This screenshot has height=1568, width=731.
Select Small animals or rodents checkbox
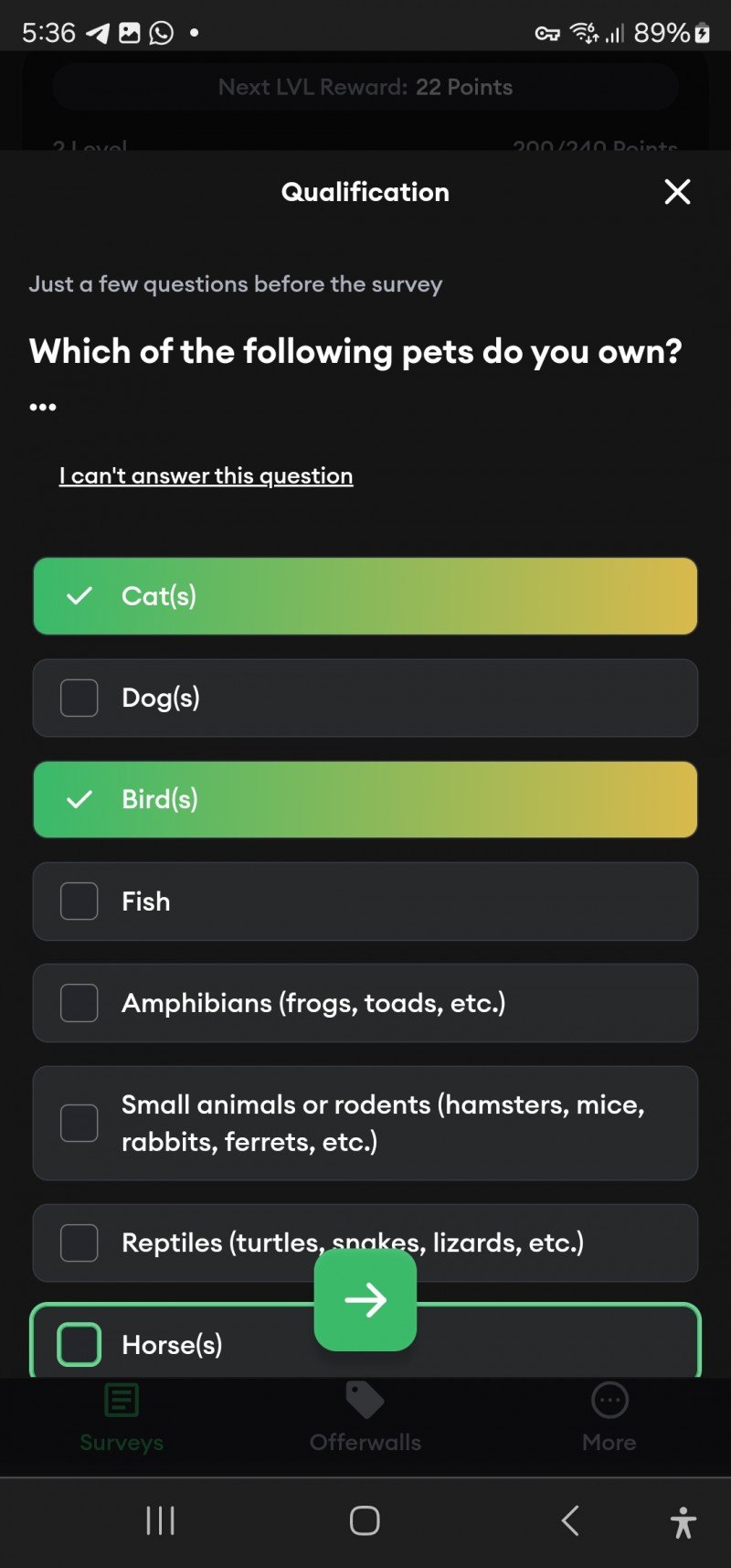[79, 1123]
